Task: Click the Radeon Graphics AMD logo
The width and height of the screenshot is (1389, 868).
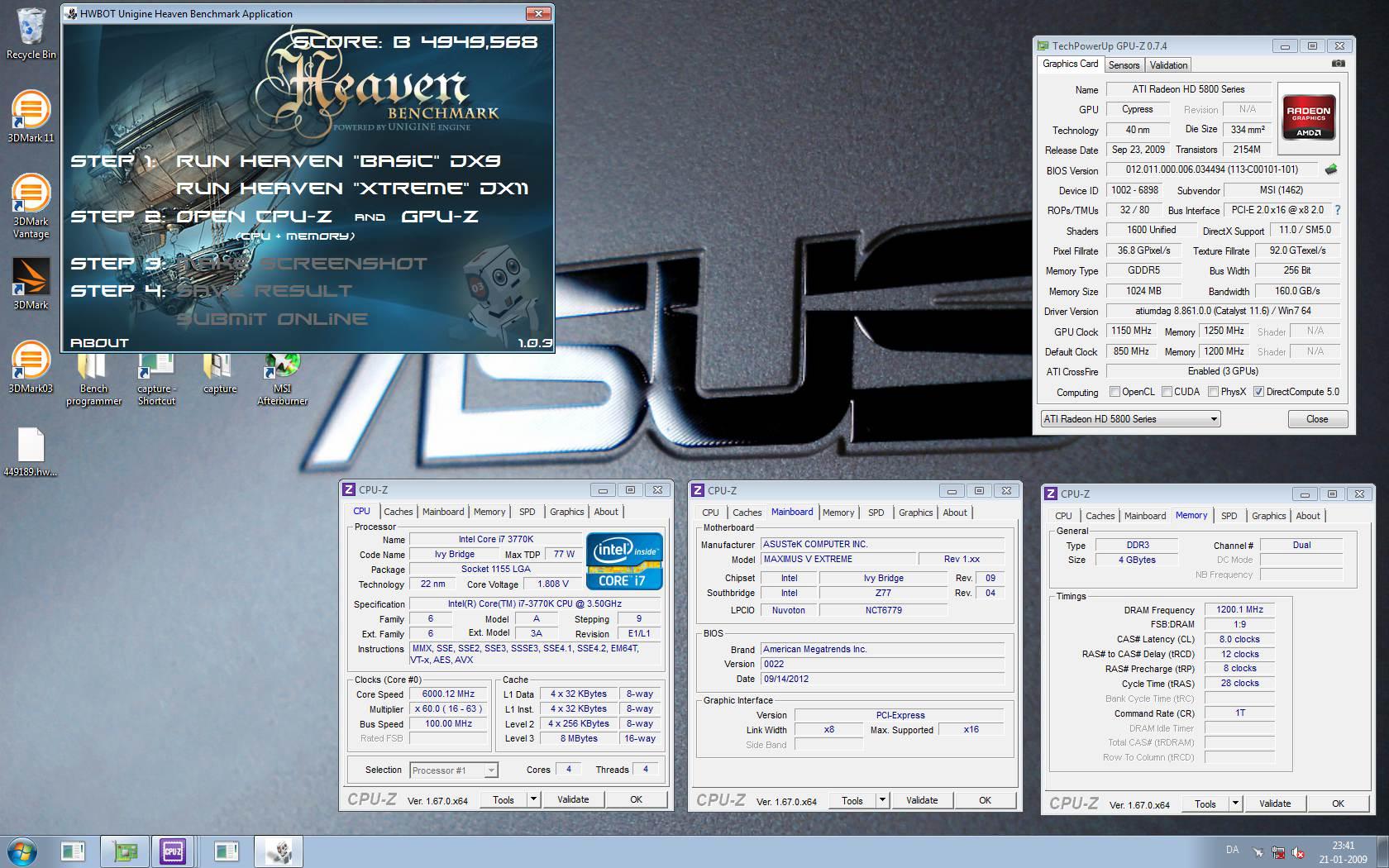Action: [x=1308, y=119]
